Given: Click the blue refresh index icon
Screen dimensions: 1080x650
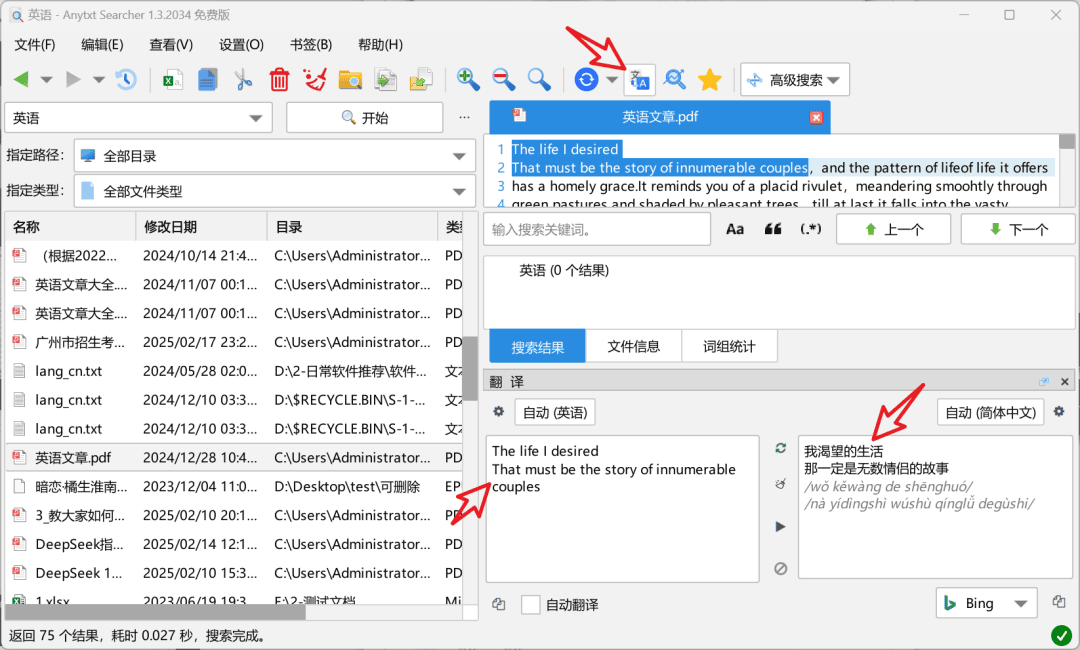Looking at the screenshot, I should 586,80.
